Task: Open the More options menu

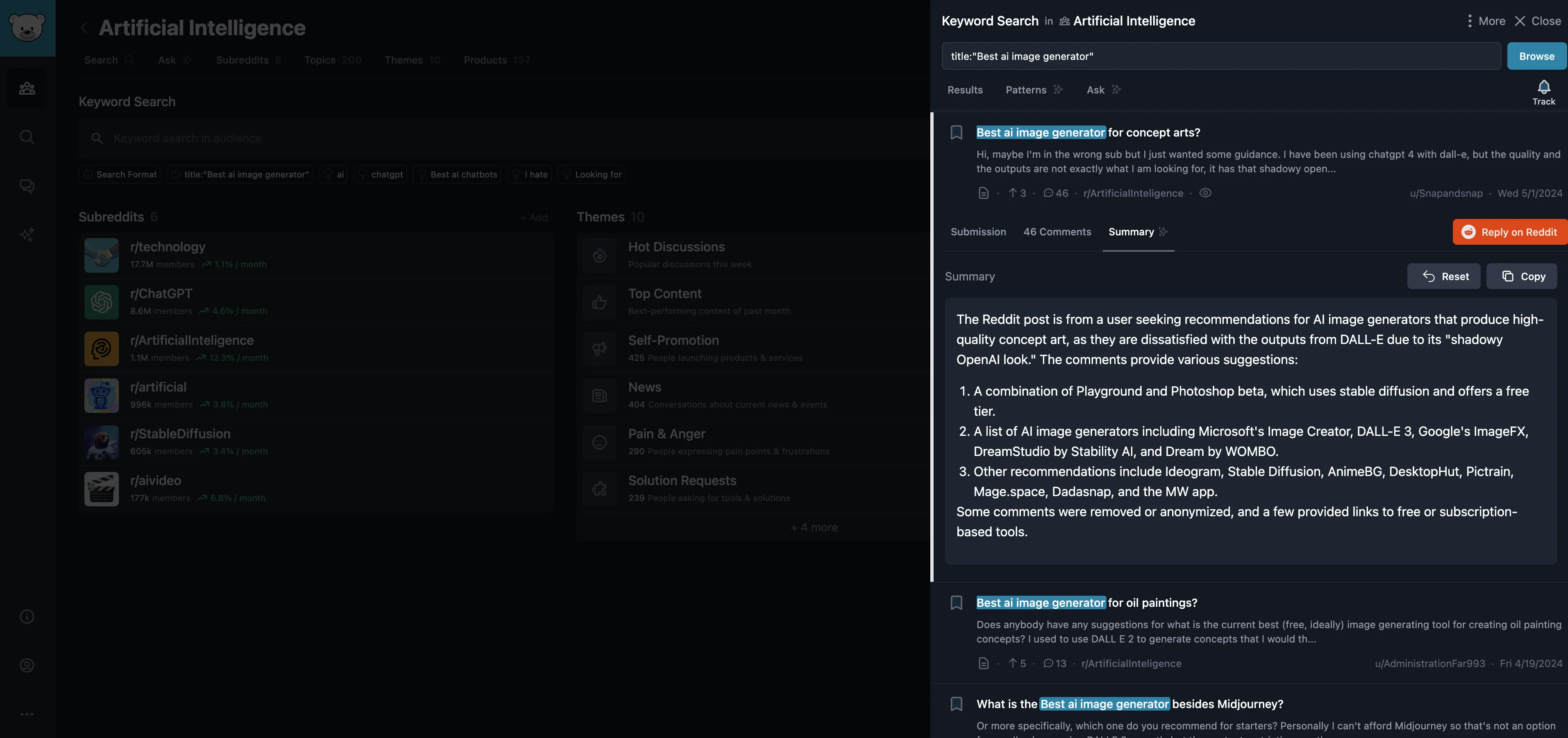Action: (1485, 20)
